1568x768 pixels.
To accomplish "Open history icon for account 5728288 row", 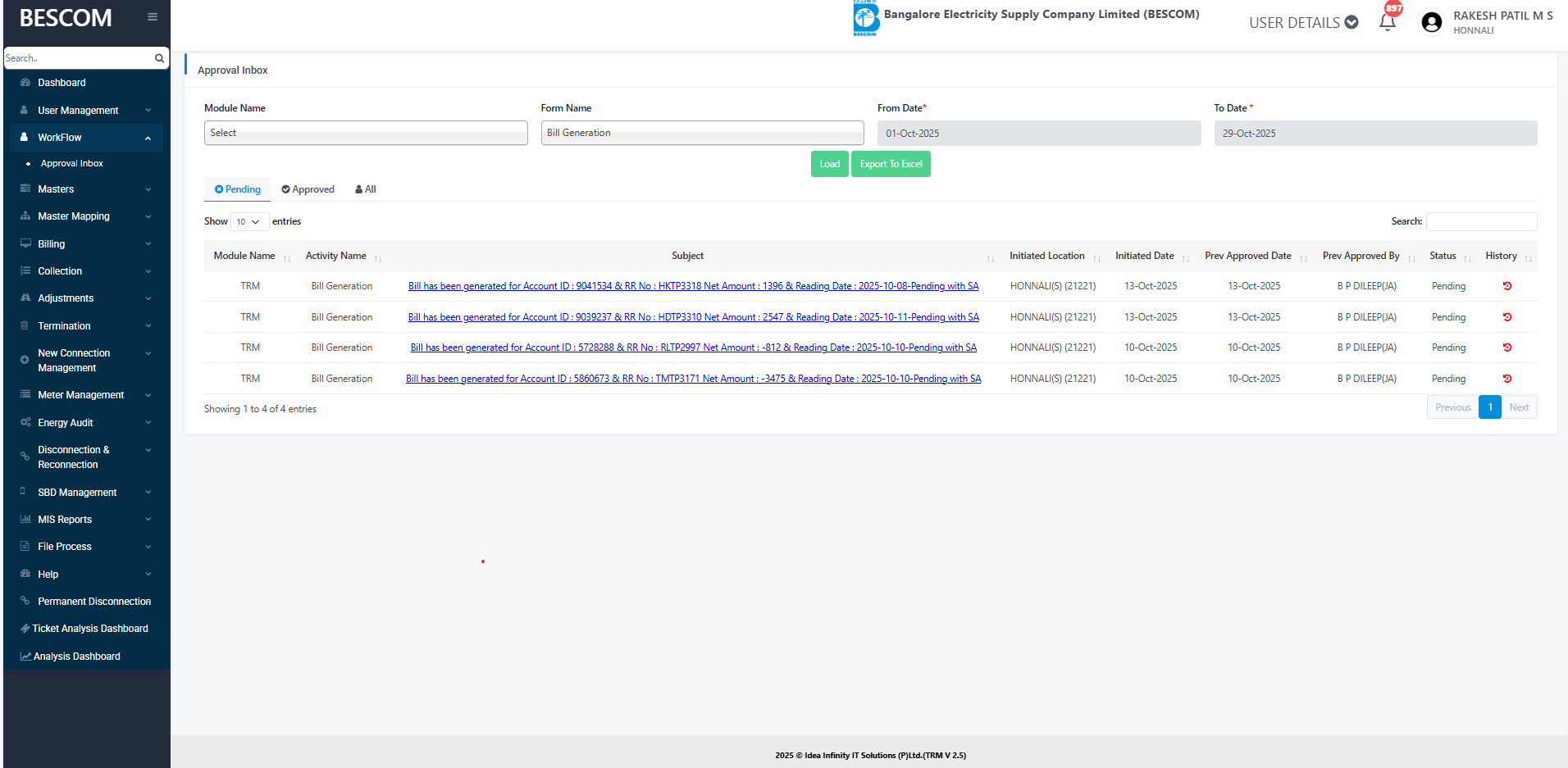I will [x=1506, y=348].
